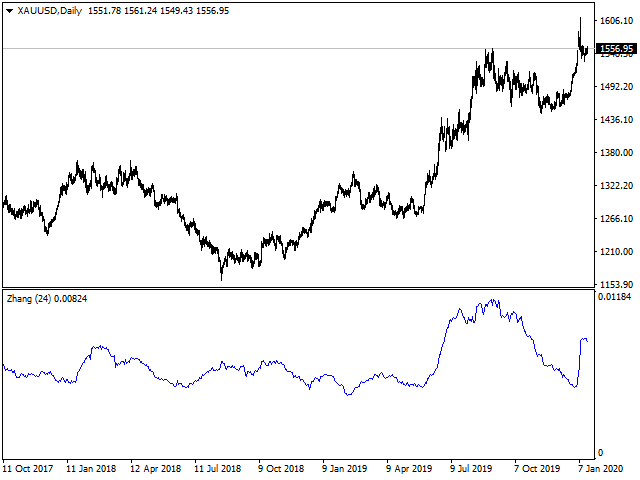Click the current price label 1556.95
Screen dimensions: 640x480
(x=617, y=49)
